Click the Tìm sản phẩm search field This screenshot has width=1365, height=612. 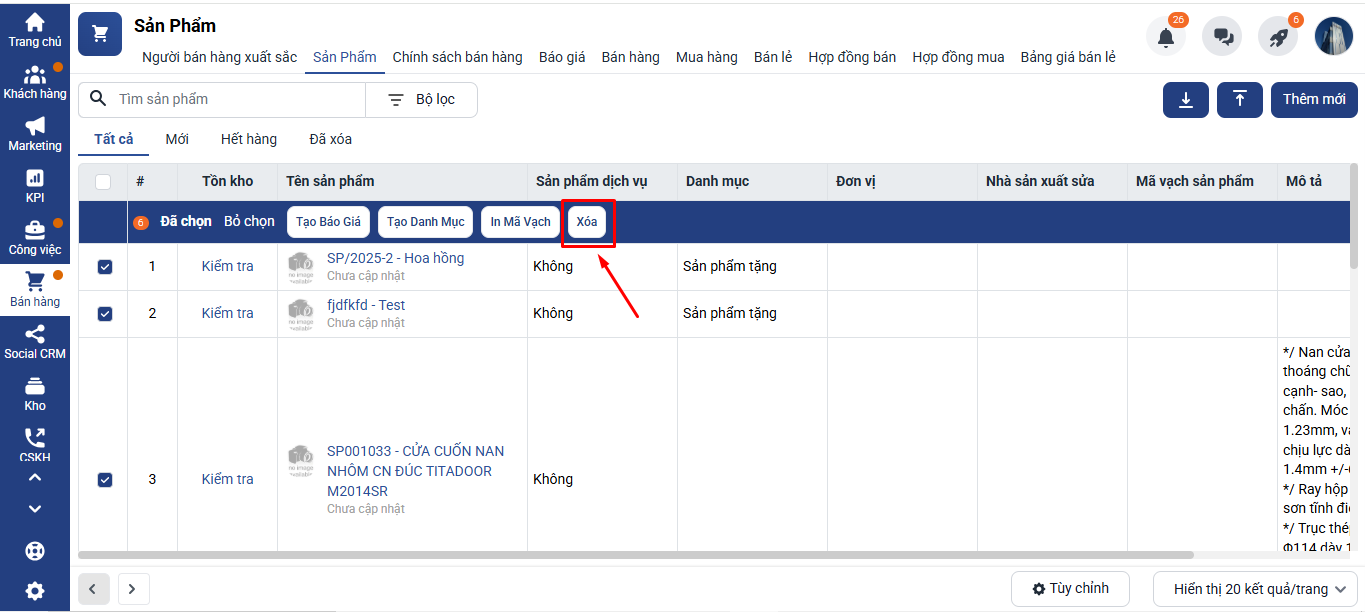[x=235, y=100]
